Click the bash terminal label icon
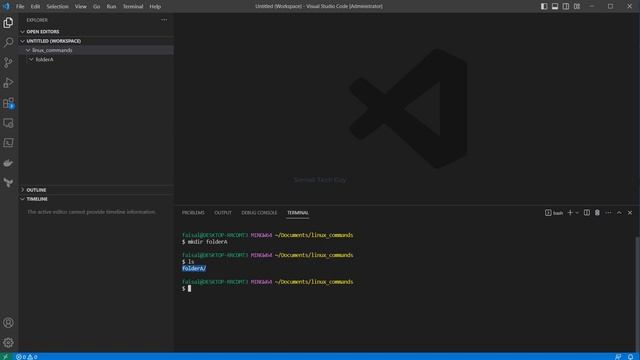640x360 pixels. click(554, 213)
